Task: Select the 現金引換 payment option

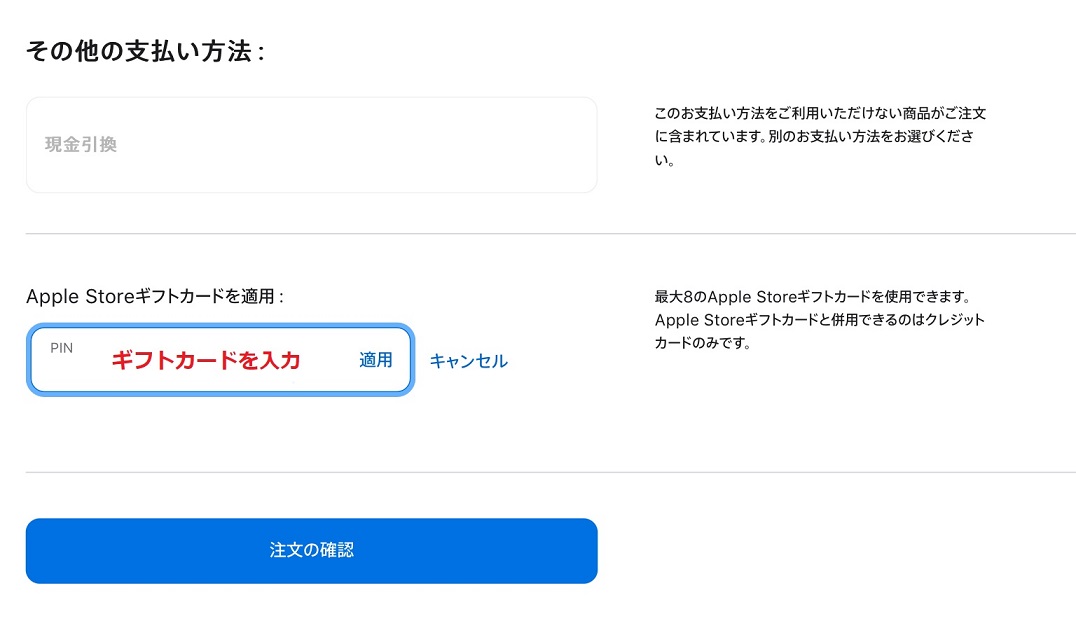Action: 312,145
